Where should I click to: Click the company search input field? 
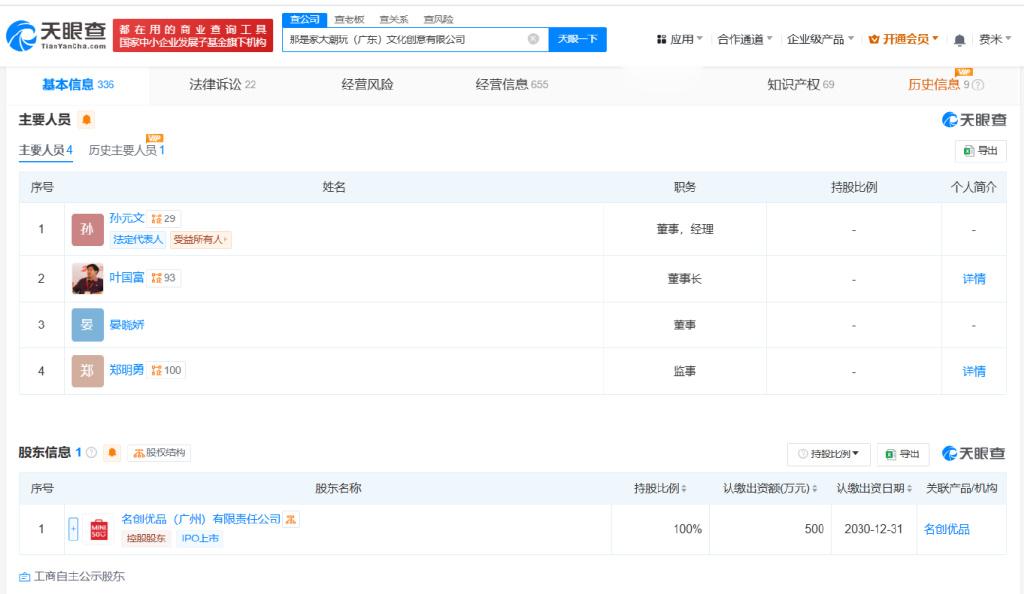point(407,39)
